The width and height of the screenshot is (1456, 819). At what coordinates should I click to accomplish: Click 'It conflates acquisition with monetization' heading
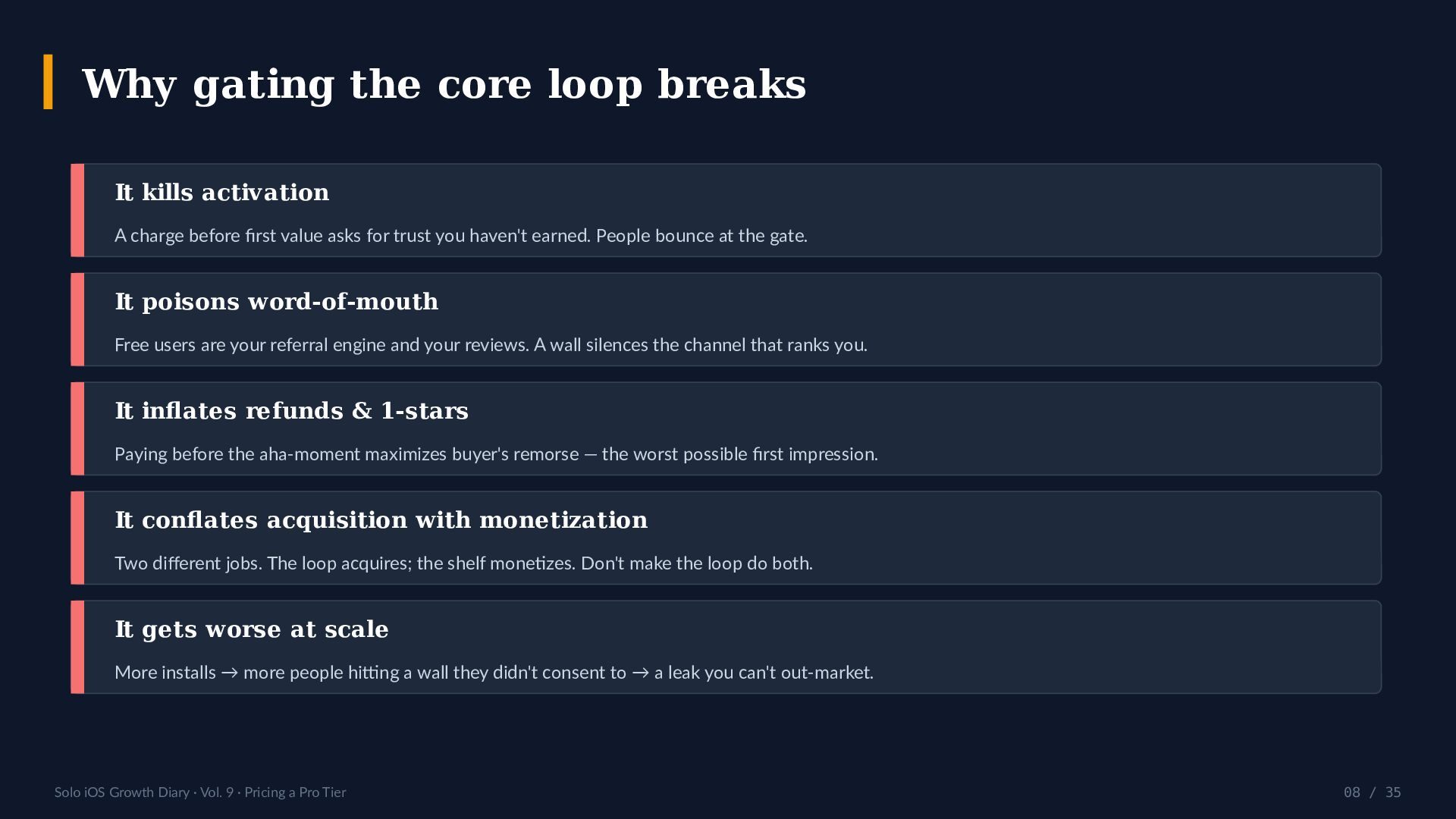tap(381, 519)
